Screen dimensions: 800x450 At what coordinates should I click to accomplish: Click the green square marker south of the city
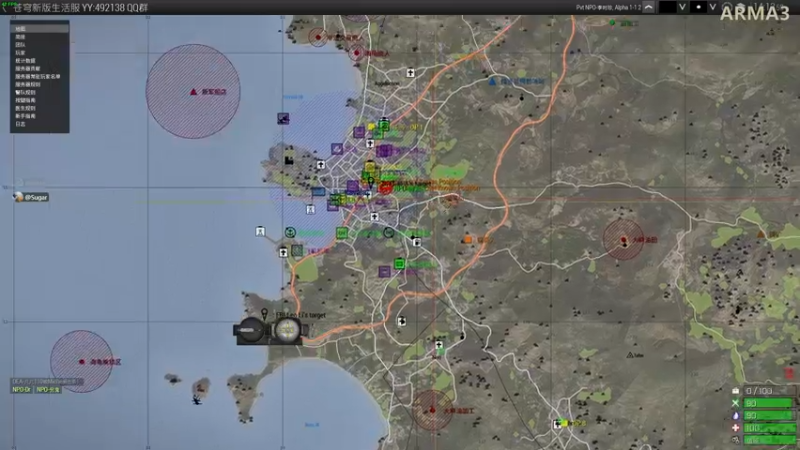(399, 264)
